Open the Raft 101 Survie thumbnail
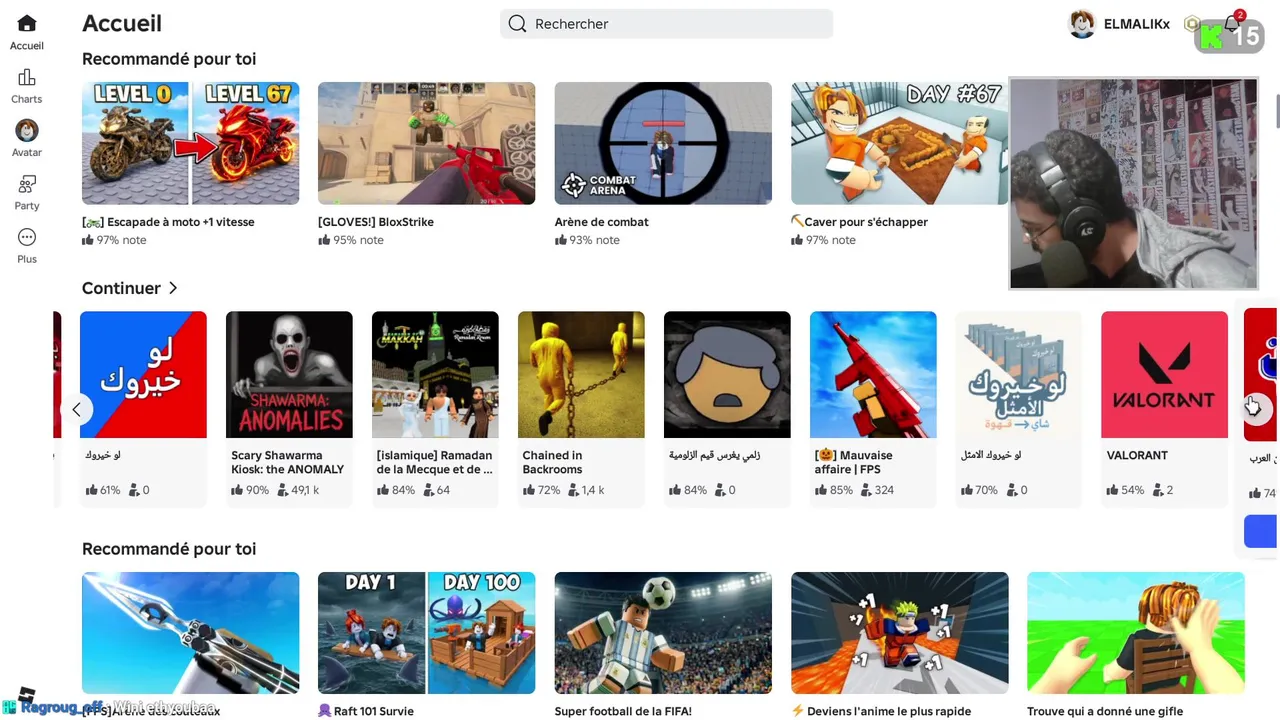This screenshot has height=720, width=1280. (x=426, y=633)
